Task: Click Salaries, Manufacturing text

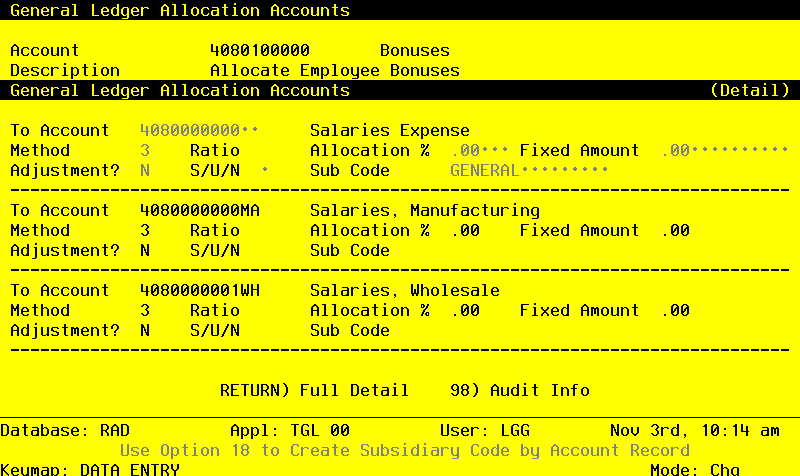Action: coord(424,210)
